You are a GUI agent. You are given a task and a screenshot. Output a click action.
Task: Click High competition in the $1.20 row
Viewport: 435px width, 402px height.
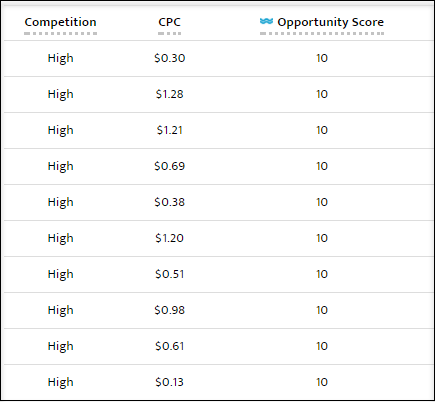point(60,238)
